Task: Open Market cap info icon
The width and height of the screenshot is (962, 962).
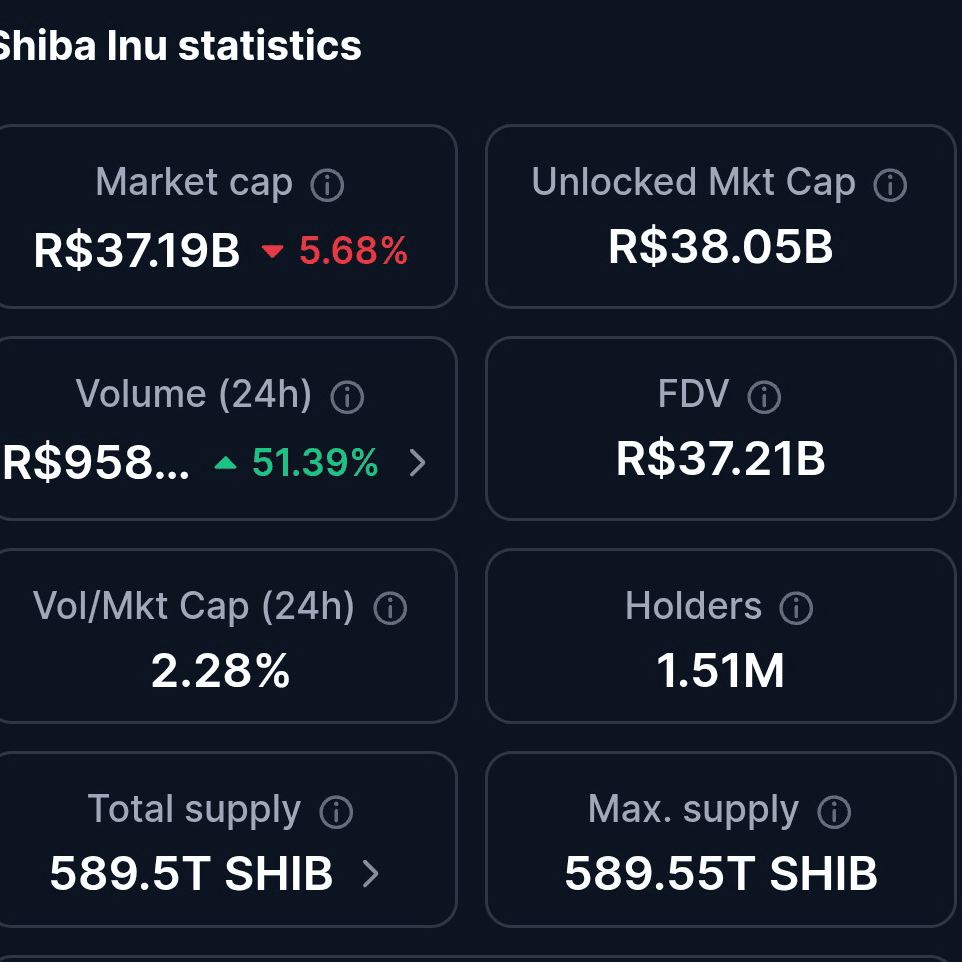Action: pyautogui.click(x=327, y=185)
